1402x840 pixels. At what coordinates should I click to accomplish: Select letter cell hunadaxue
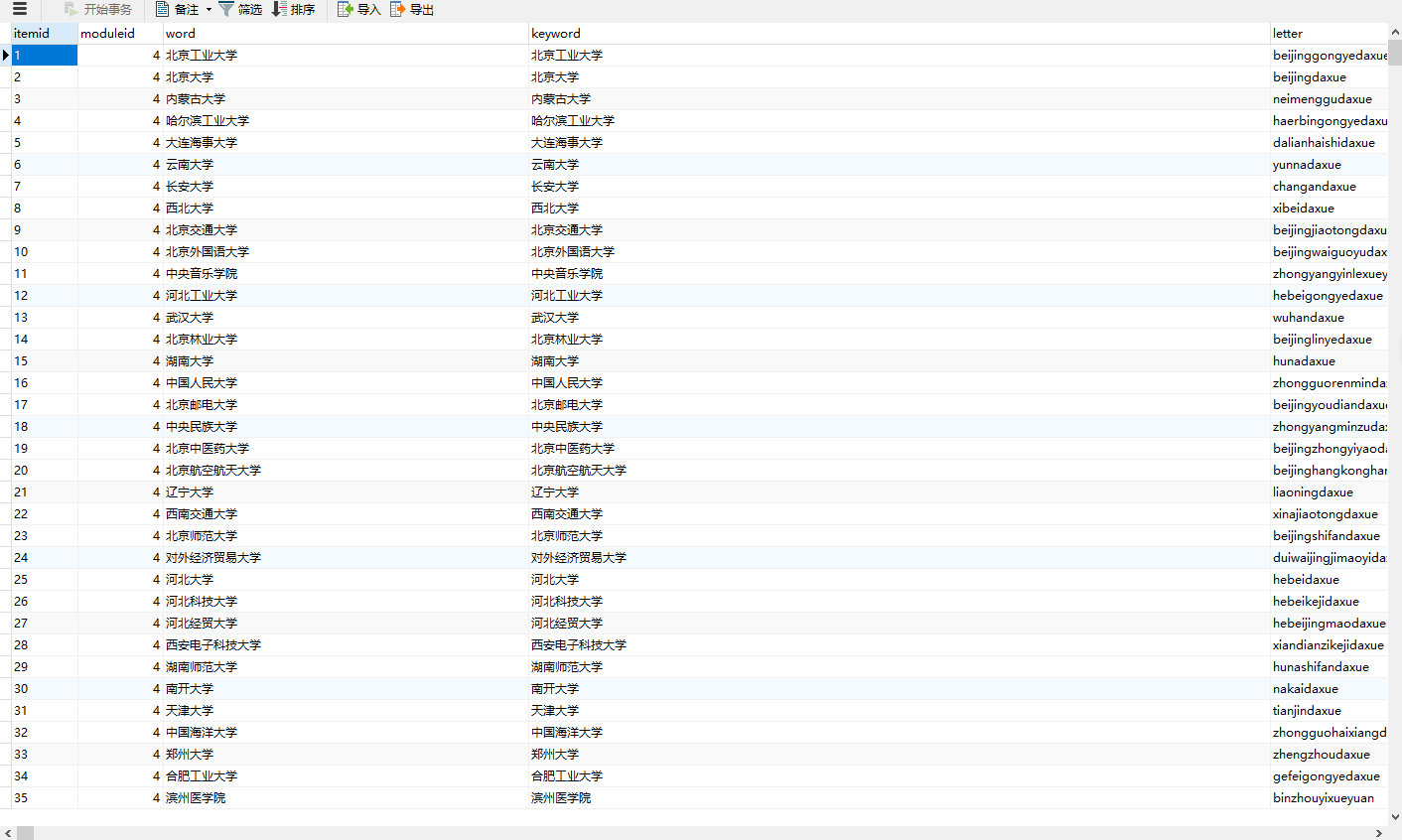1329,360
